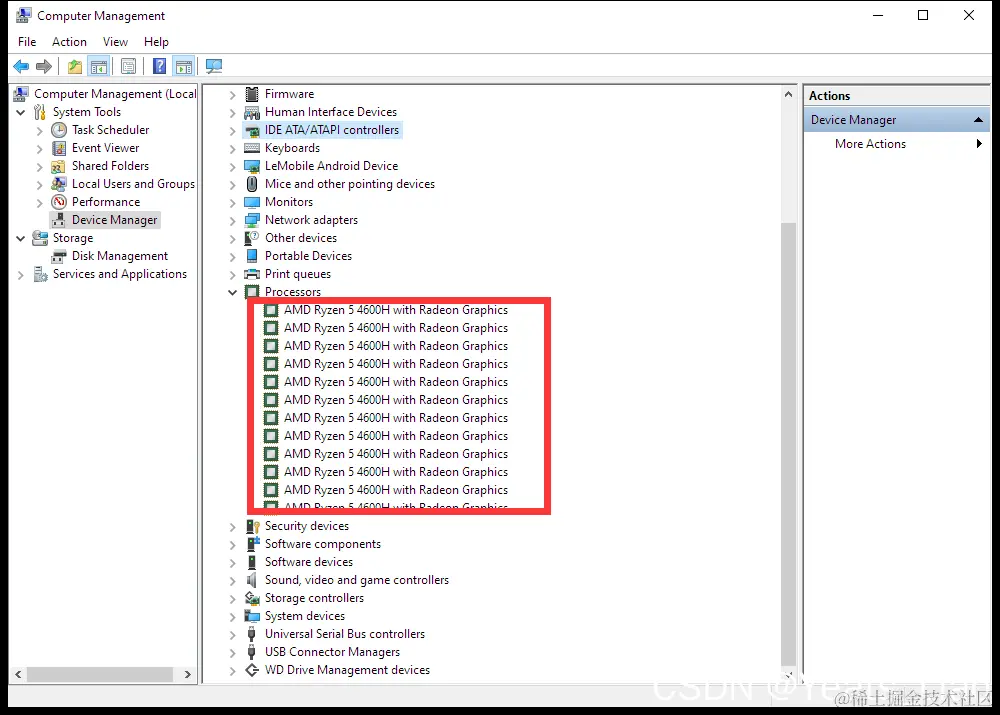Expand the Local Users and Groups chevron

(40, 185)
